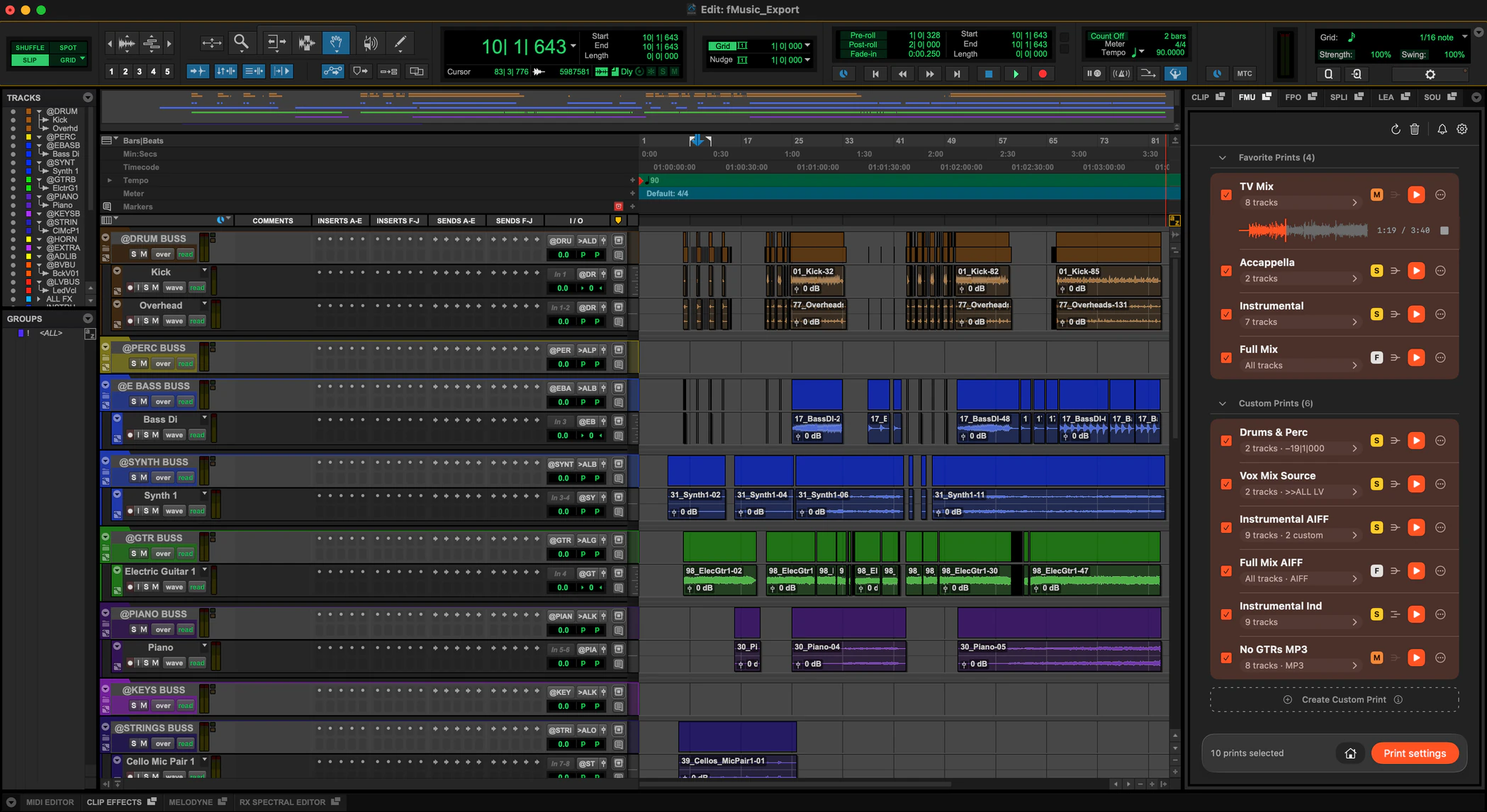Collapse the Custom Prints section
1487x812 pixels.
1222,403
